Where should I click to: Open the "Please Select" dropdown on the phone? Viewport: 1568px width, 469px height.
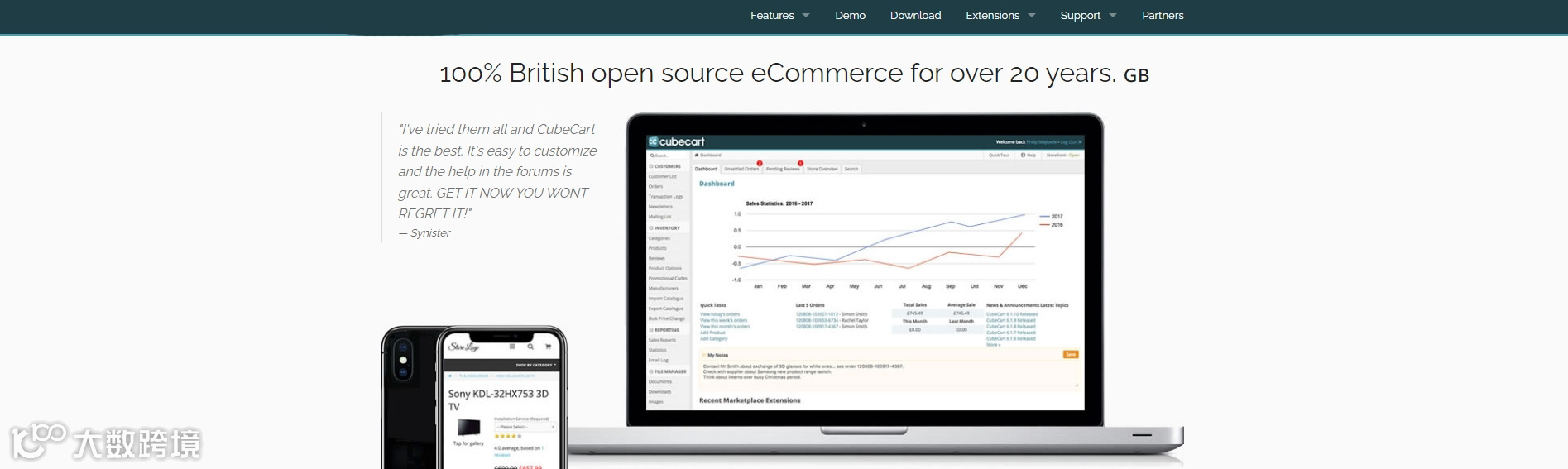point(525,427)
